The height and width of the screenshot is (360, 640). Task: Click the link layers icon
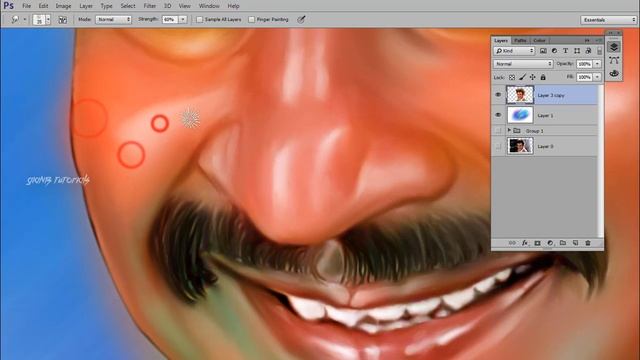(512, 243)
